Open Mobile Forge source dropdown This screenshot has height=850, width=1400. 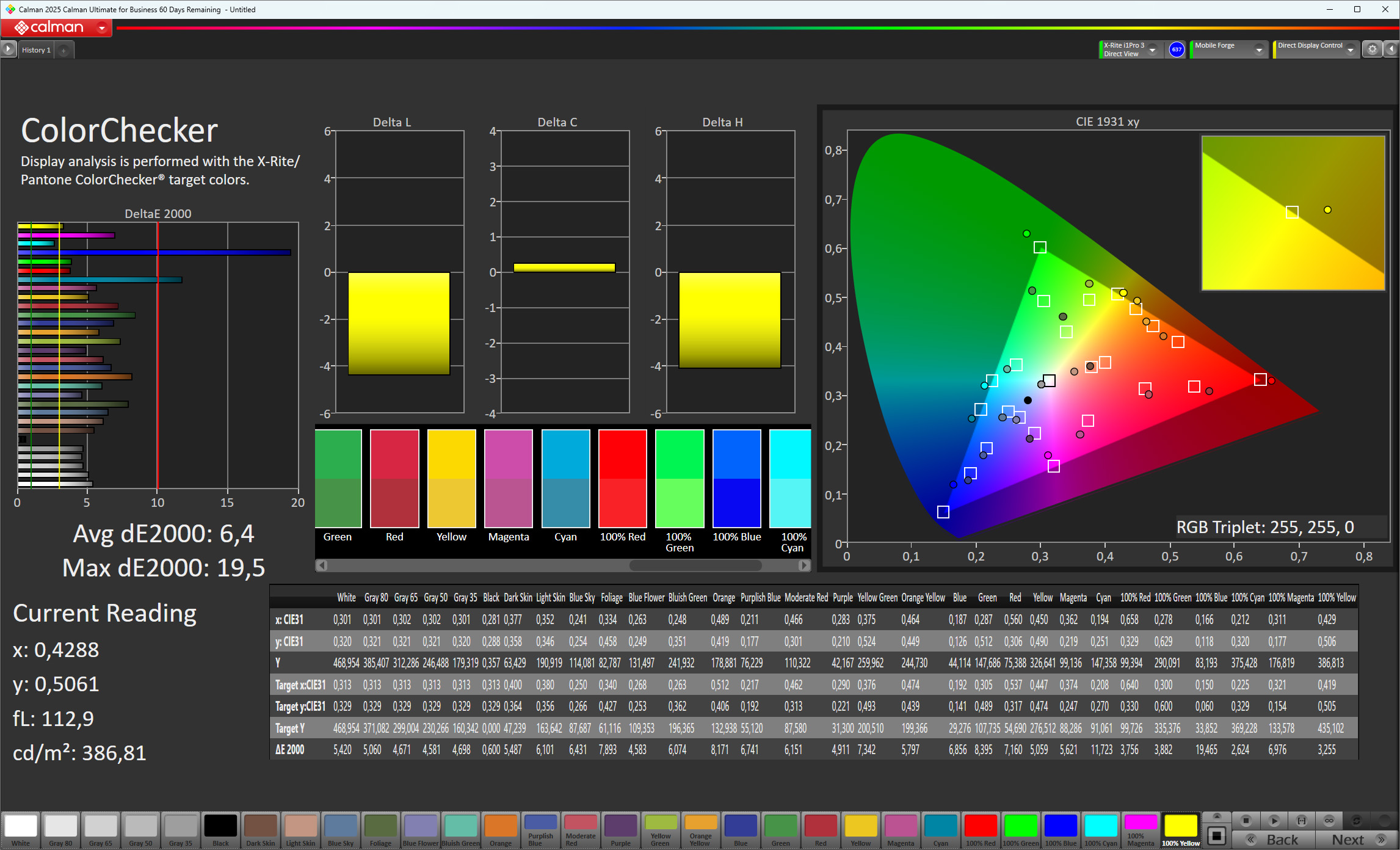(x=1259, y=50)
